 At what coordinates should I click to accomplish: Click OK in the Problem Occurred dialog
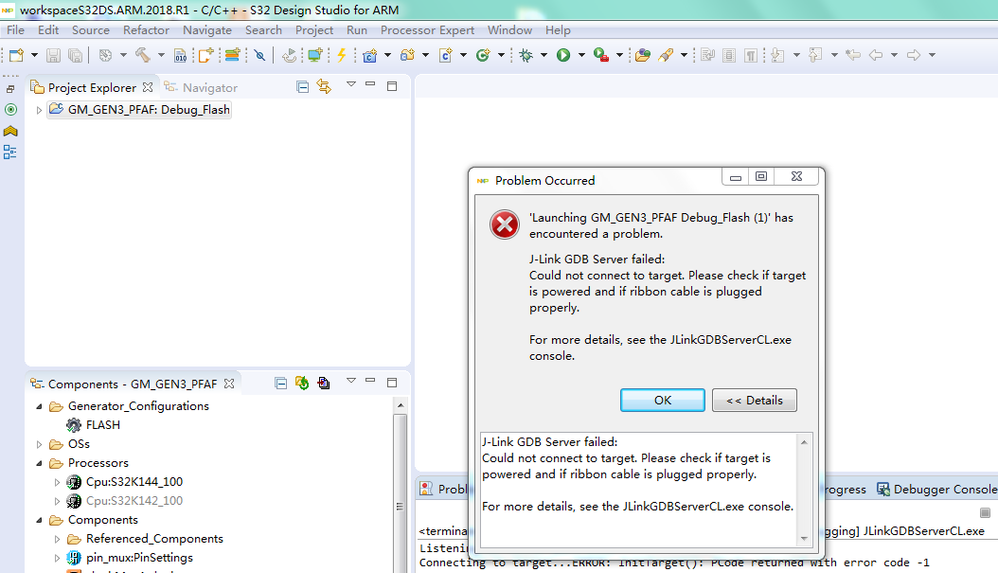coord(663,400)
